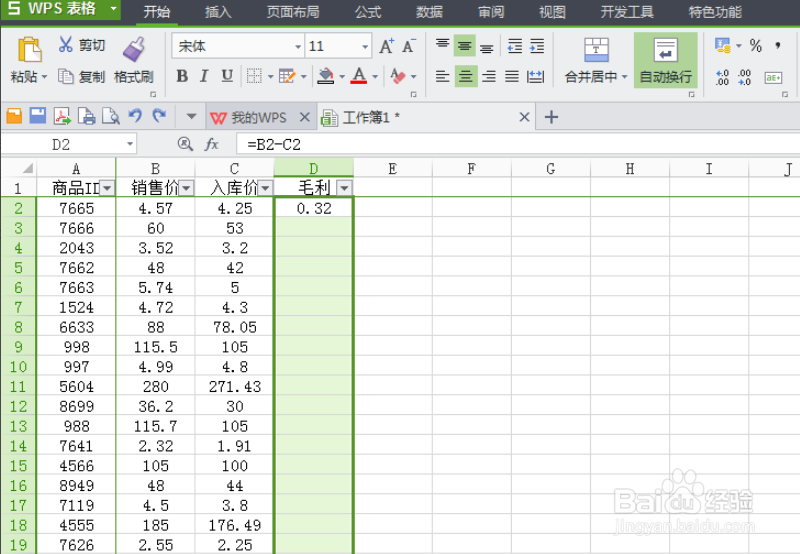800x554 pixels.
Task: Open the 审阅 ribbon tab
Action: (x=491, y=11)
